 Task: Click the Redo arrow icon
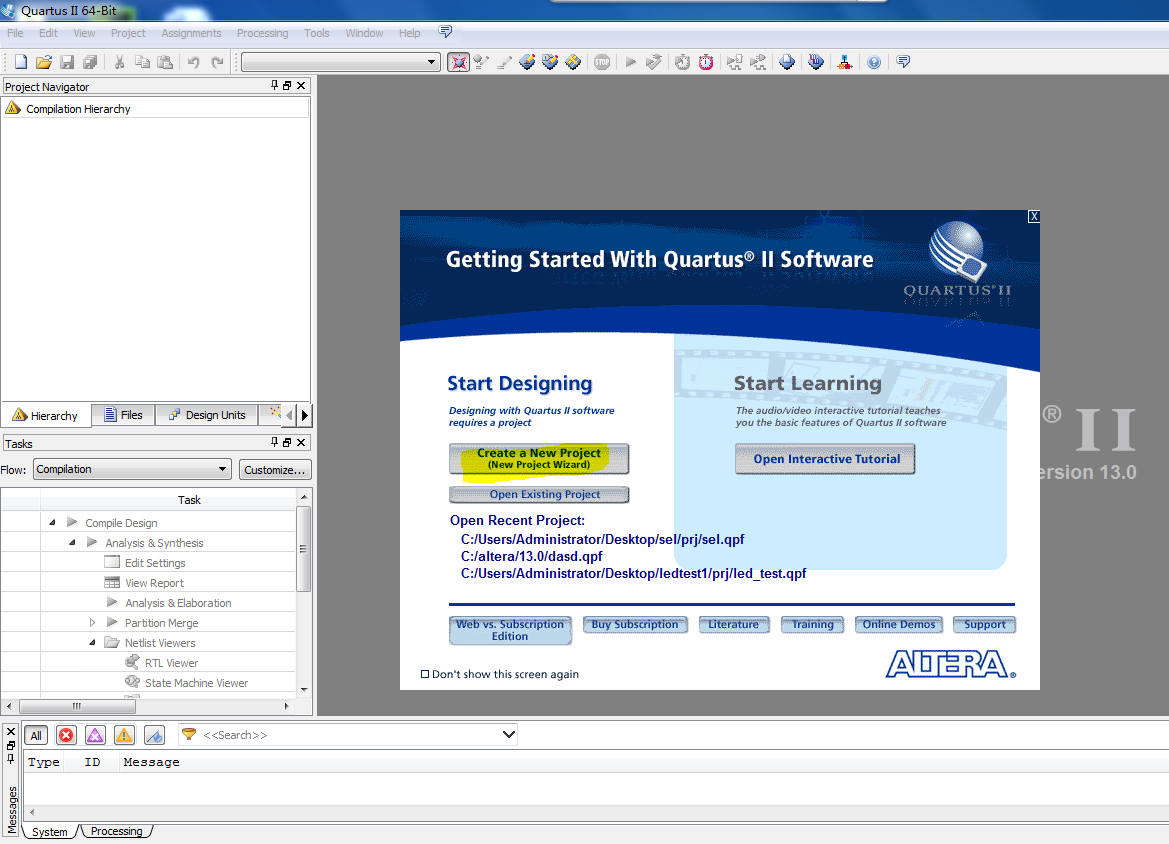(217, 62)
